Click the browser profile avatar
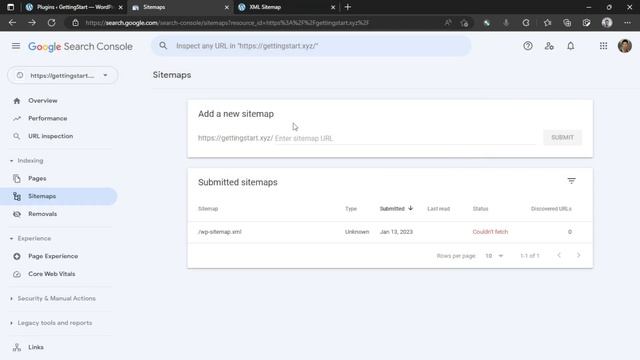The width and height of the screenshot is (640, 360). click(x=607, y=23)
